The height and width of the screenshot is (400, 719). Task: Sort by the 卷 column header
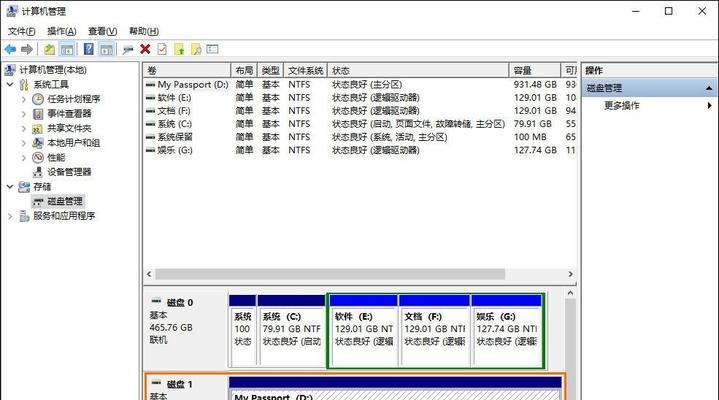click(x=187, y=70)
